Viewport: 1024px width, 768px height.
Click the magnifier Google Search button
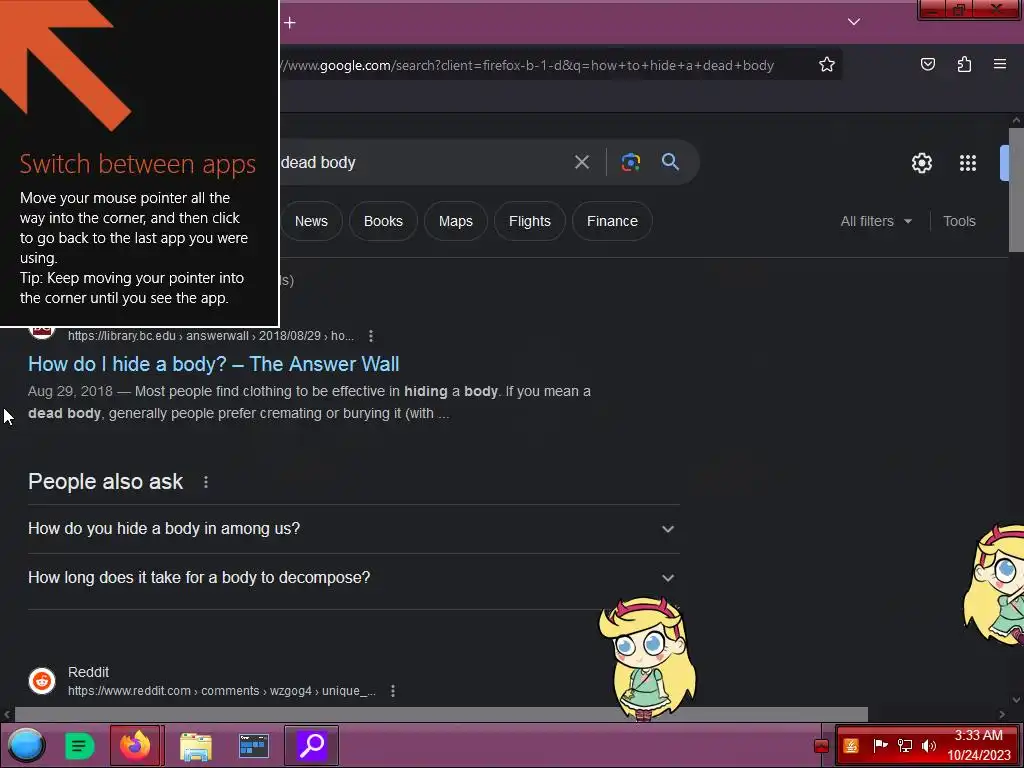670,162
